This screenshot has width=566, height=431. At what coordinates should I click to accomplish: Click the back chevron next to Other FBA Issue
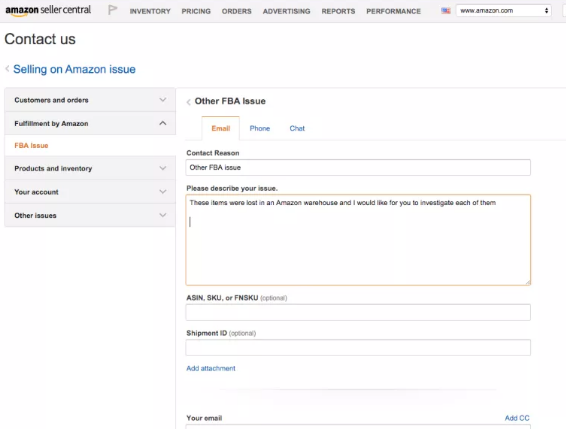click(188, 102)
